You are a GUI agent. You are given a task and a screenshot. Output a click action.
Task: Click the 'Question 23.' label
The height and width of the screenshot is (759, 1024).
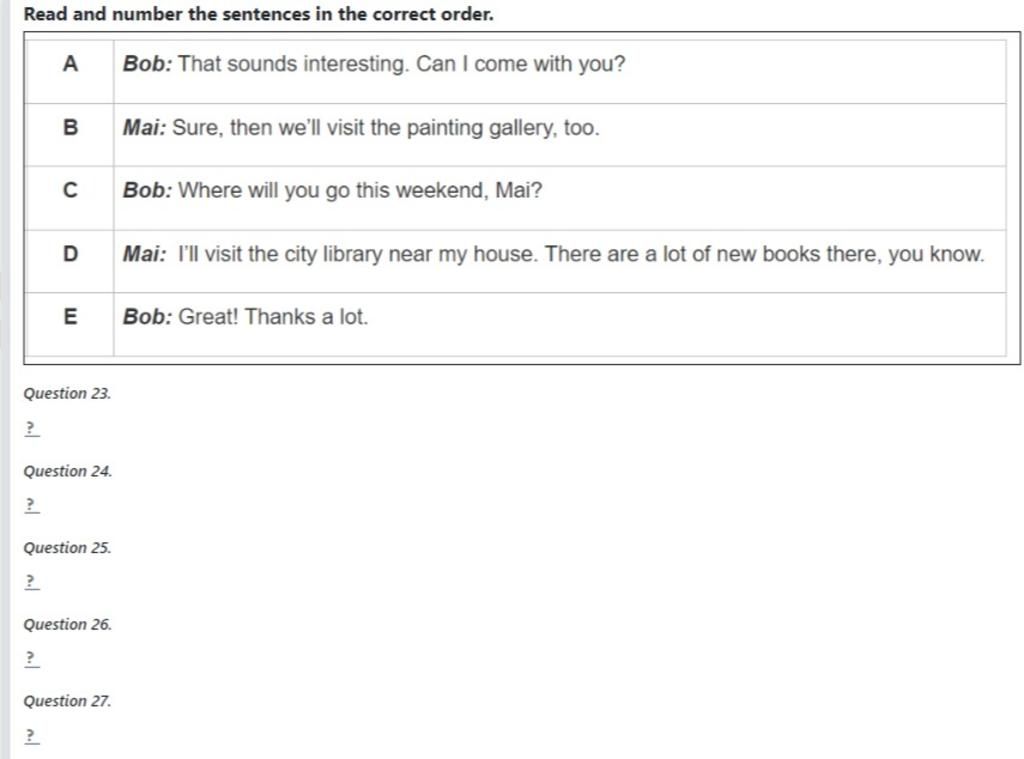point(68,394)
